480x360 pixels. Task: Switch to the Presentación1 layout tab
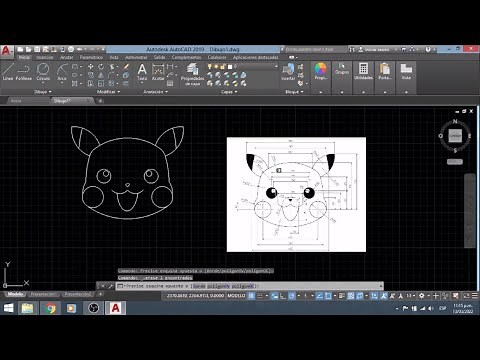(43, 294)
